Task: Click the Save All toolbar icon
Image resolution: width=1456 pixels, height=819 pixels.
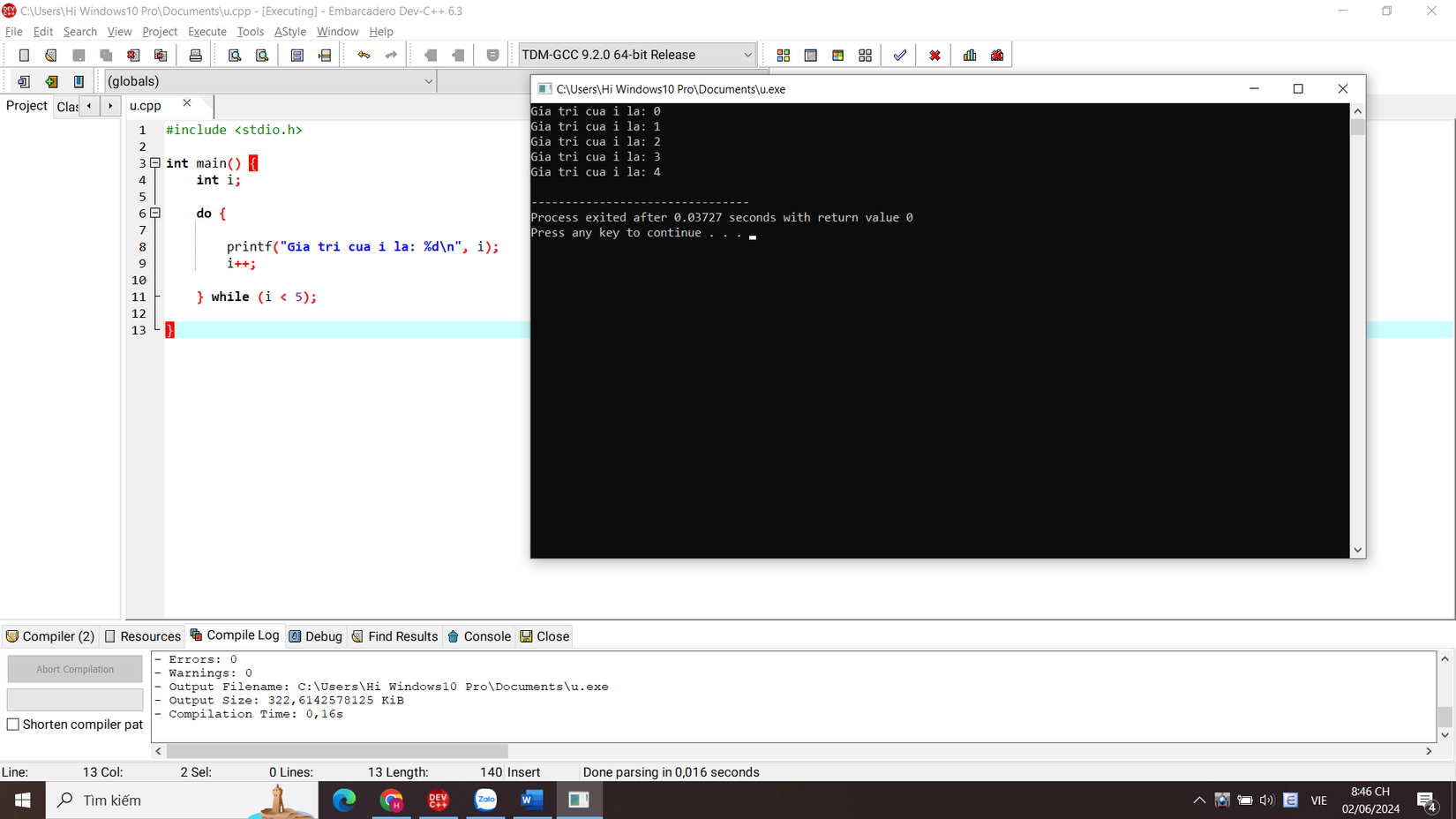Action: pyautogui.click(x=106, y=55)
